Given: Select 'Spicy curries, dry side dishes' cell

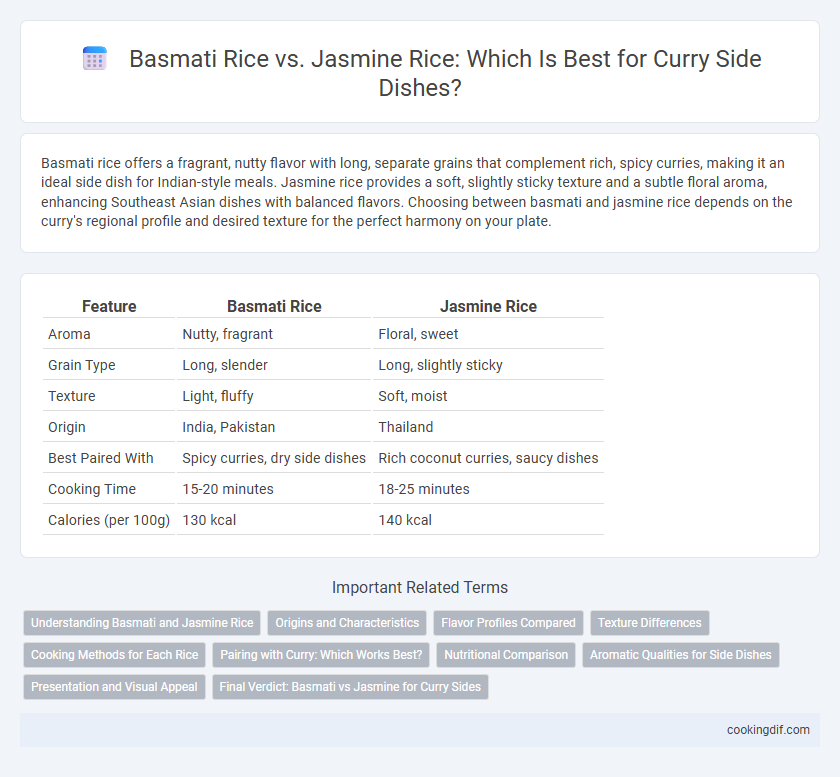Looking at the screenshot, I should point(274,458).
